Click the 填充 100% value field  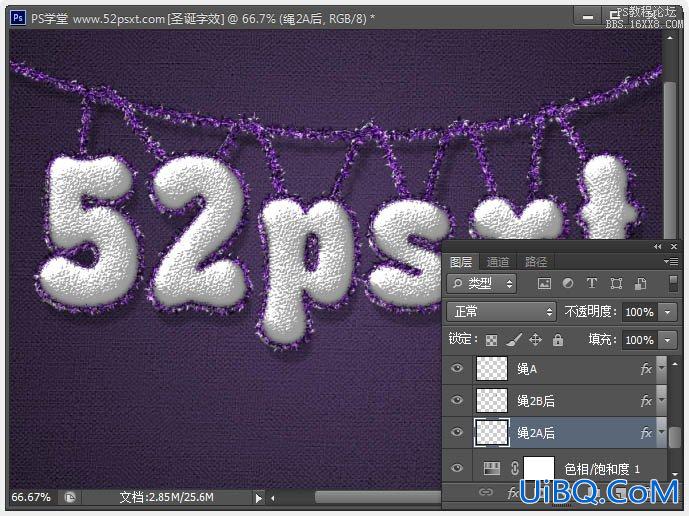click(x=640, y=340)
